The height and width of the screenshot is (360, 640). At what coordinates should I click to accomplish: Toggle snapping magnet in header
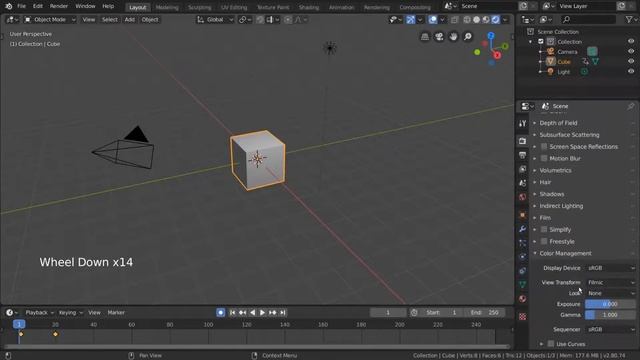click(x=260, y=20)
